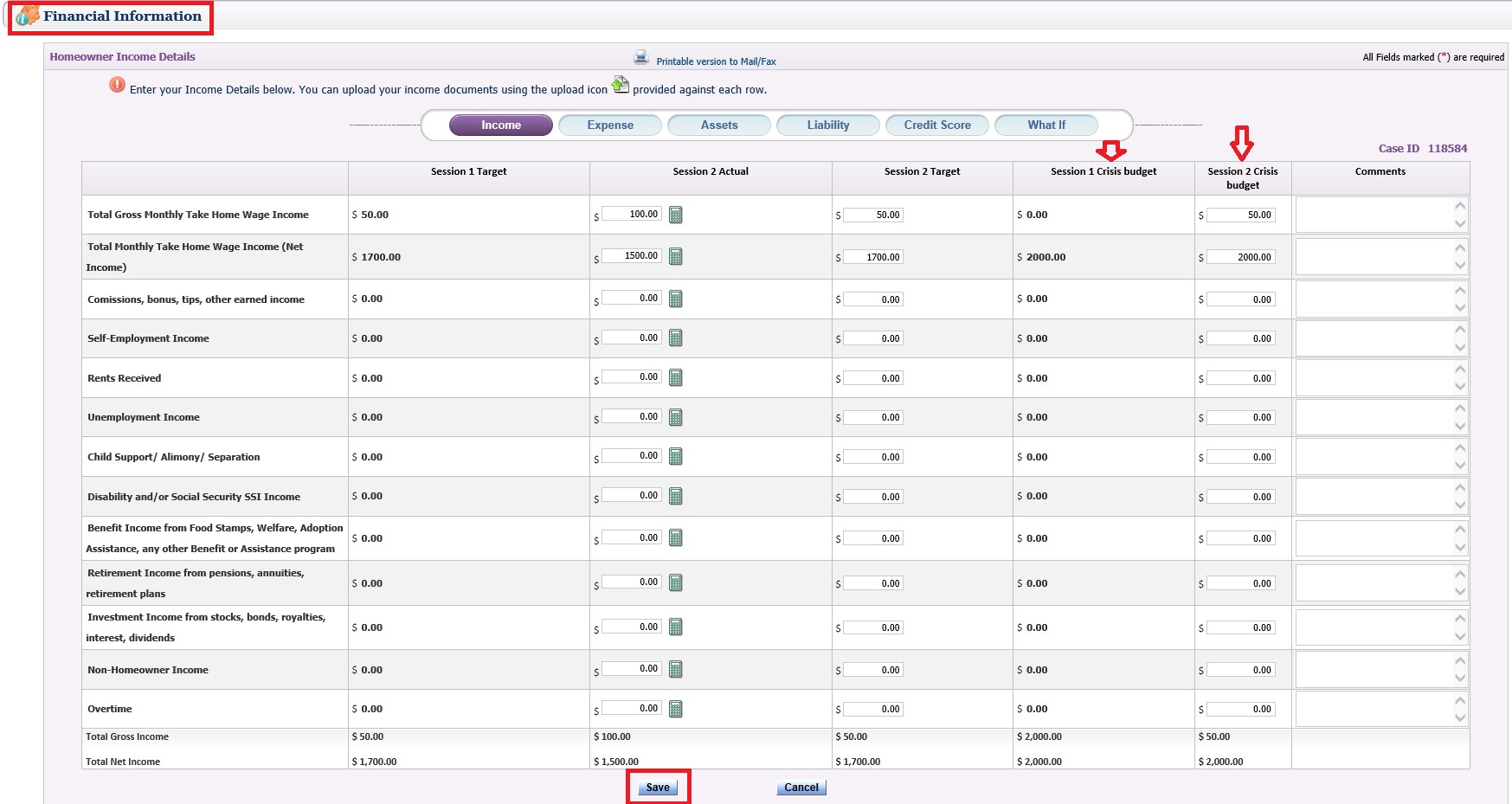1512x804 pixels.
Task: Click Comments box for Total Gross Monthly Wage
Action: point(1381,215)
